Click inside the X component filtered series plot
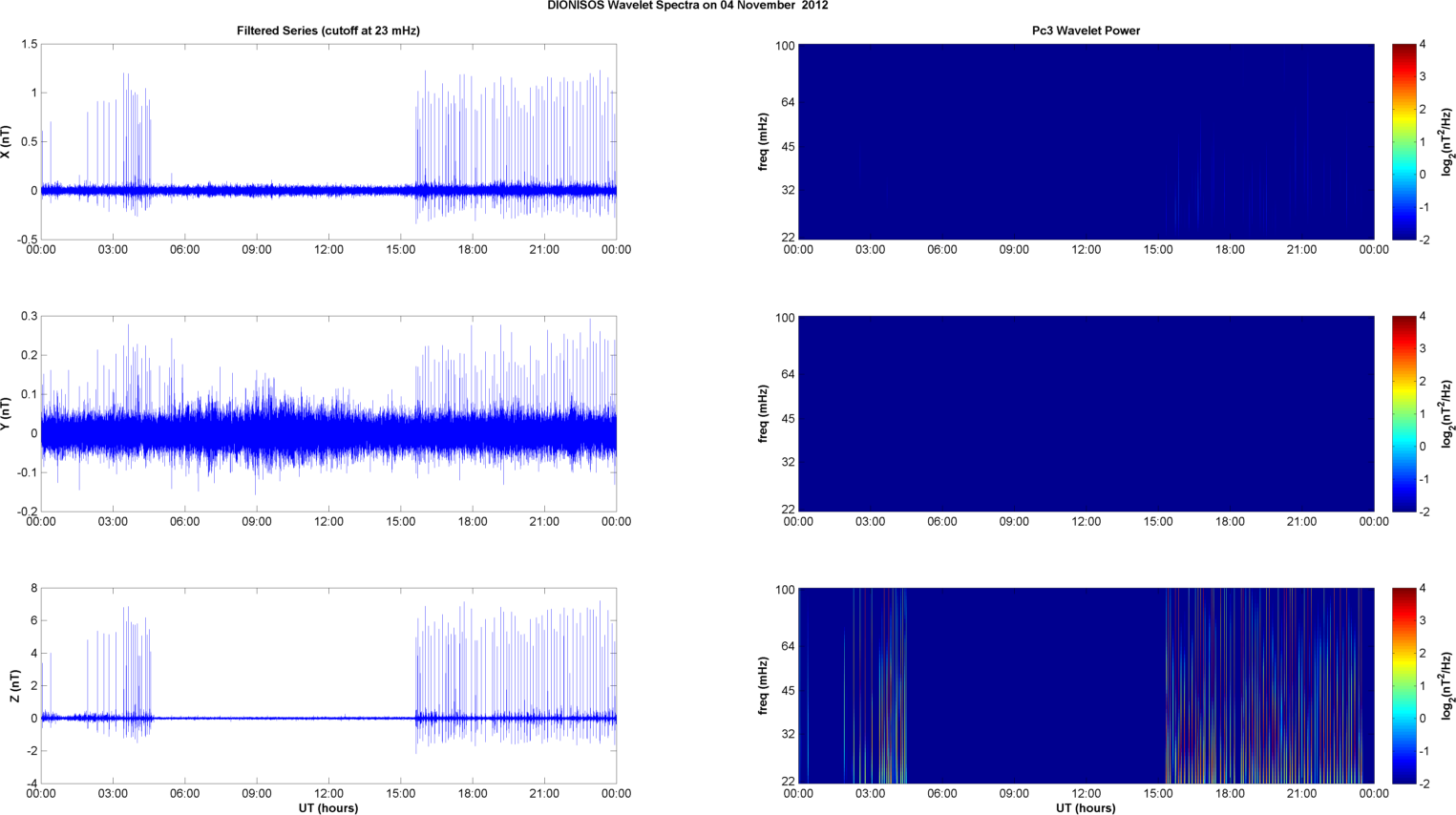1456x815 pixels. pyautogui.click(x=328, y=141)
